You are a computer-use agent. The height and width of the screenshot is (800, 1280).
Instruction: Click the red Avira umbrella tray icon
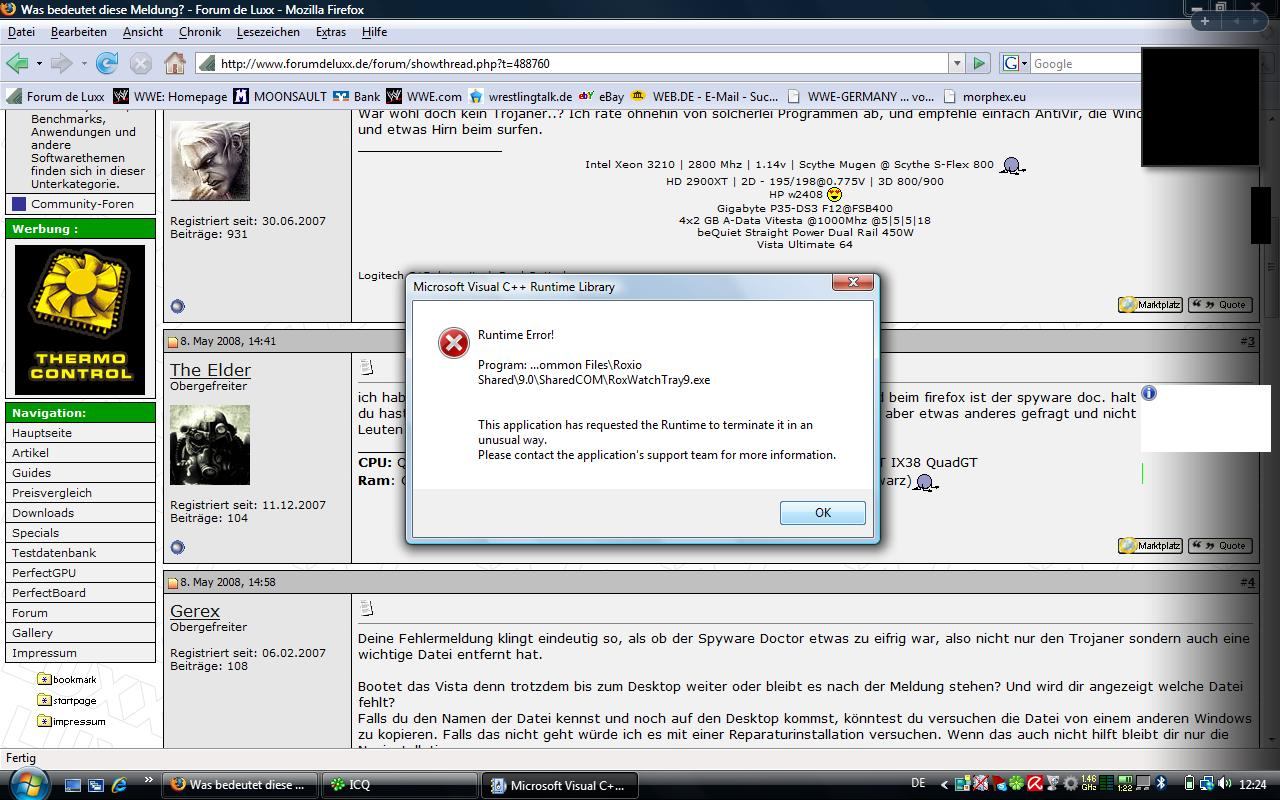point(1034,784)
